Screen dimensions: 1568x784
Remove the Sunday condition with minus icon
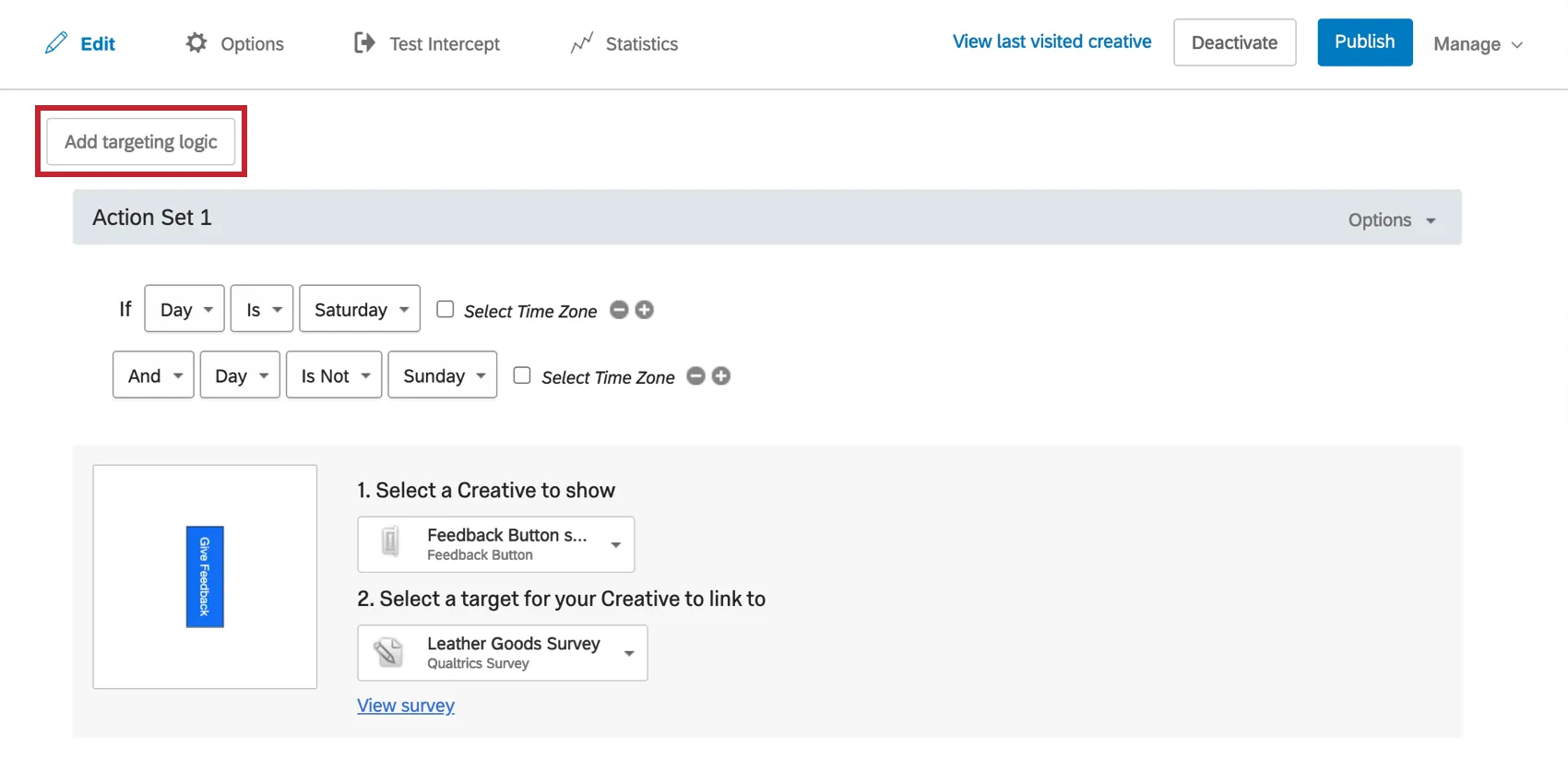coord(696,375)
